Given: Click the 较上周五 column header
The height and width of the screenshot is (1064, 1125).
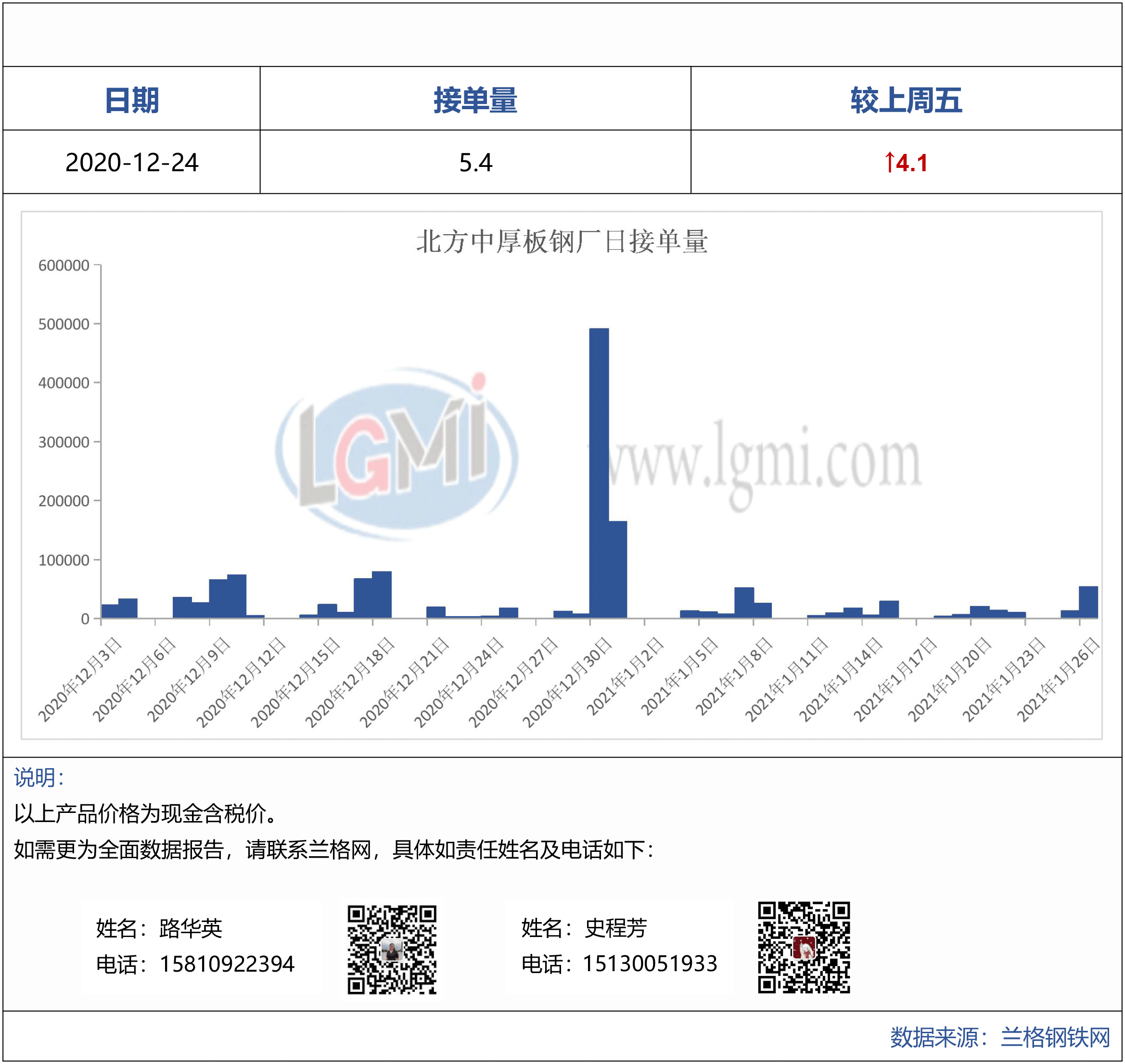Looking at the screenshot, I should click(906, 100).
